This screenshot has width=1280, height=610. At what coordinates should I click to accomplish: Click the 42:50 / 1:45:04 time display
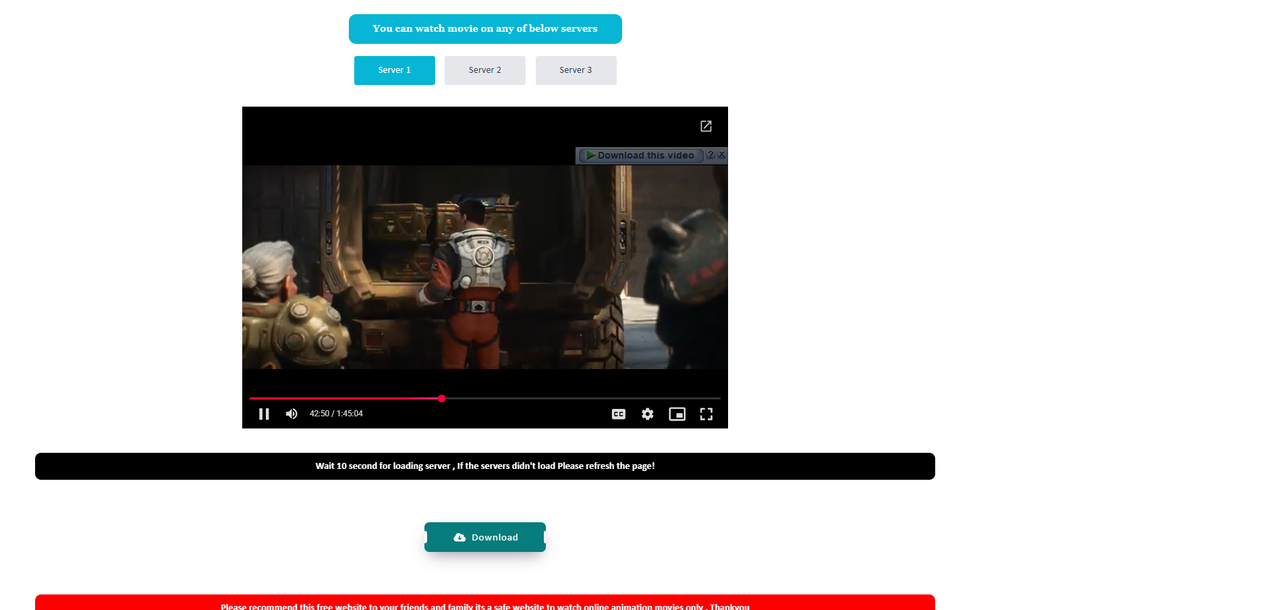[x=336, y=414]
